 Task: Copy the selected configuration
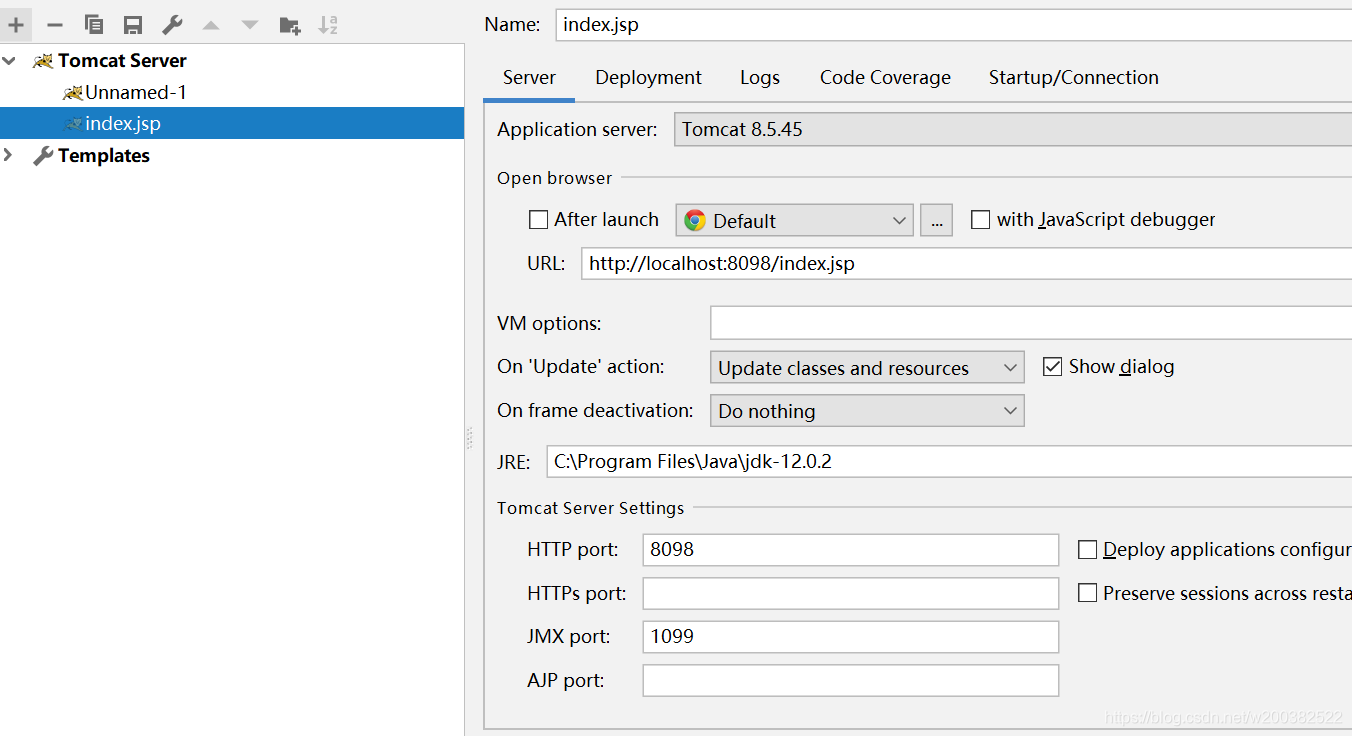[x=94, y=24]
